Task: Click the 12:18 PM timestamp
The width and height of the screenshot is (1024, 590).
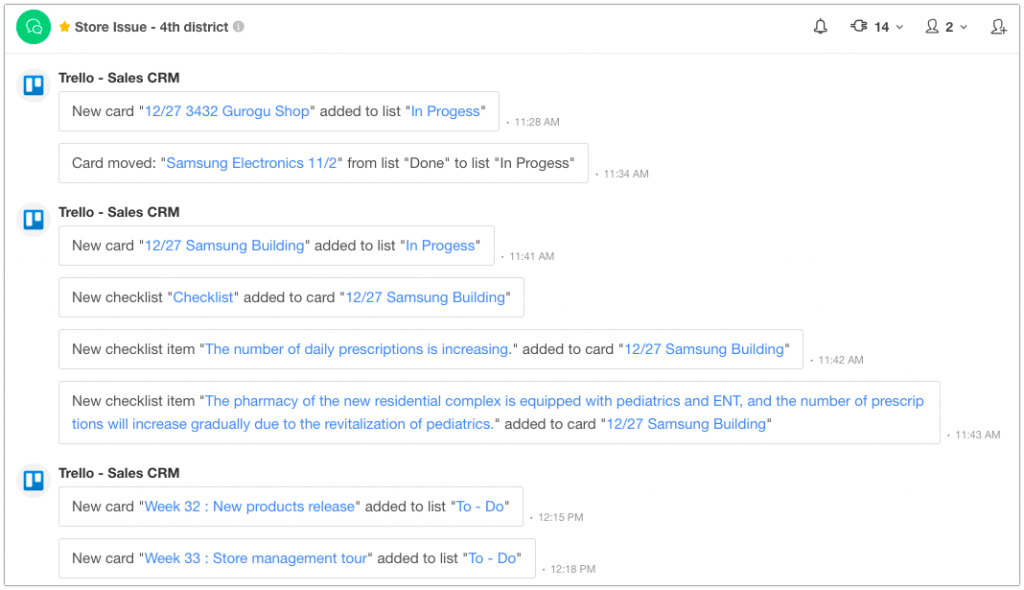Action: (x=573, y=569)
